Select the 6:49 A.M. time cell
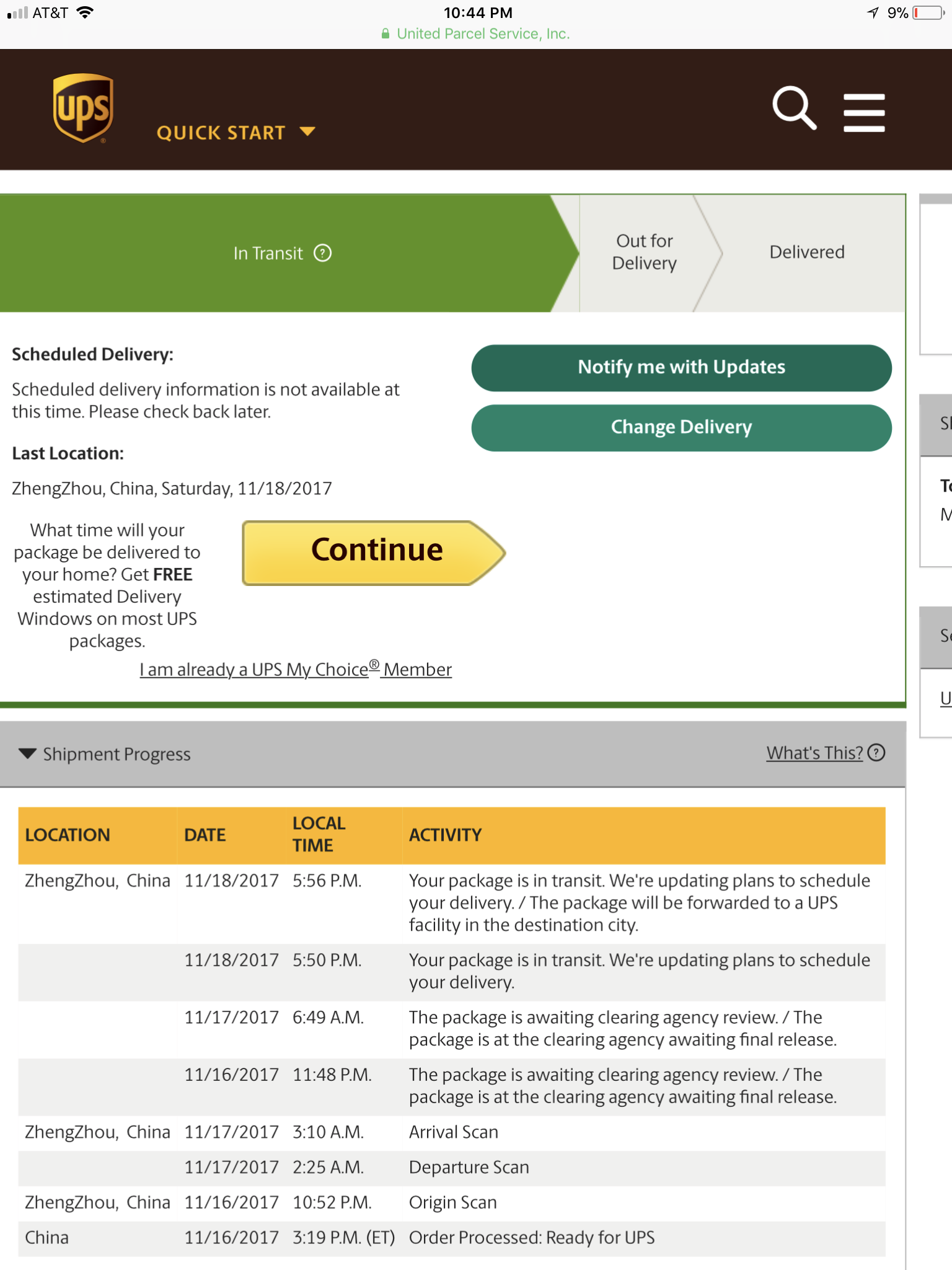Screen dimensions: 952x1270 (x=328, y=1017)
